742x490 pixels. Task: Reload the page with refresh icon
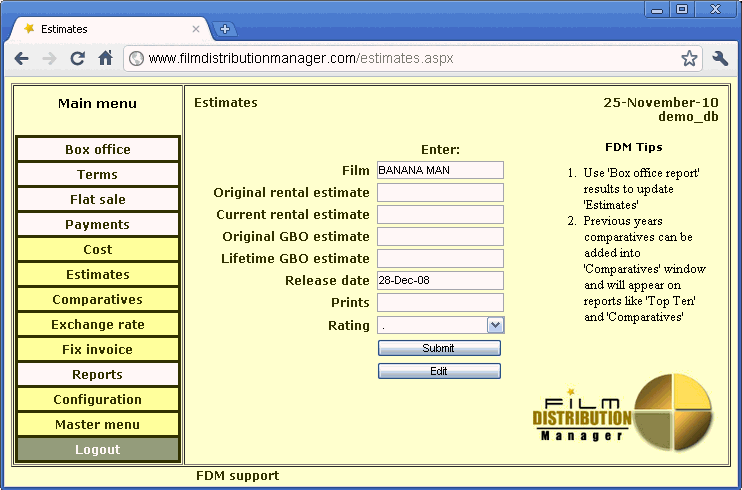click(77, 58)
